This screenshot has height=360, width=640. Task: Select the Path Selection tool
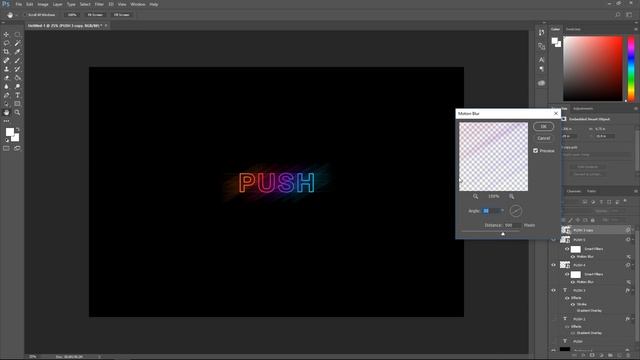click(x=6, y=104)
